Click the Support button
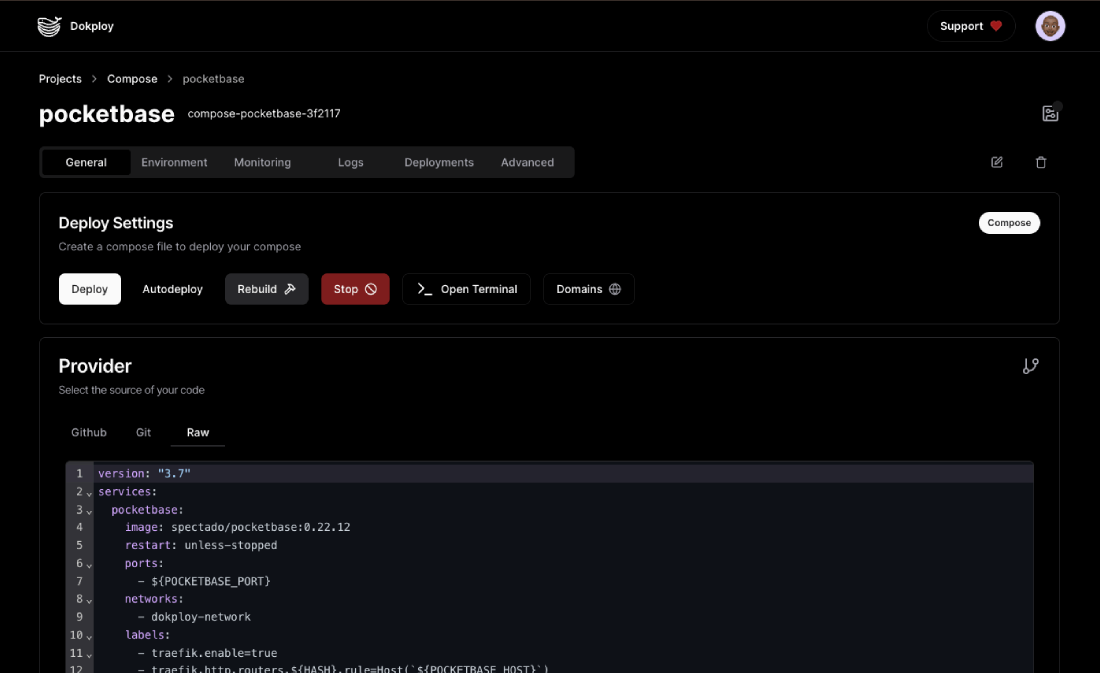 click(971, 26)
